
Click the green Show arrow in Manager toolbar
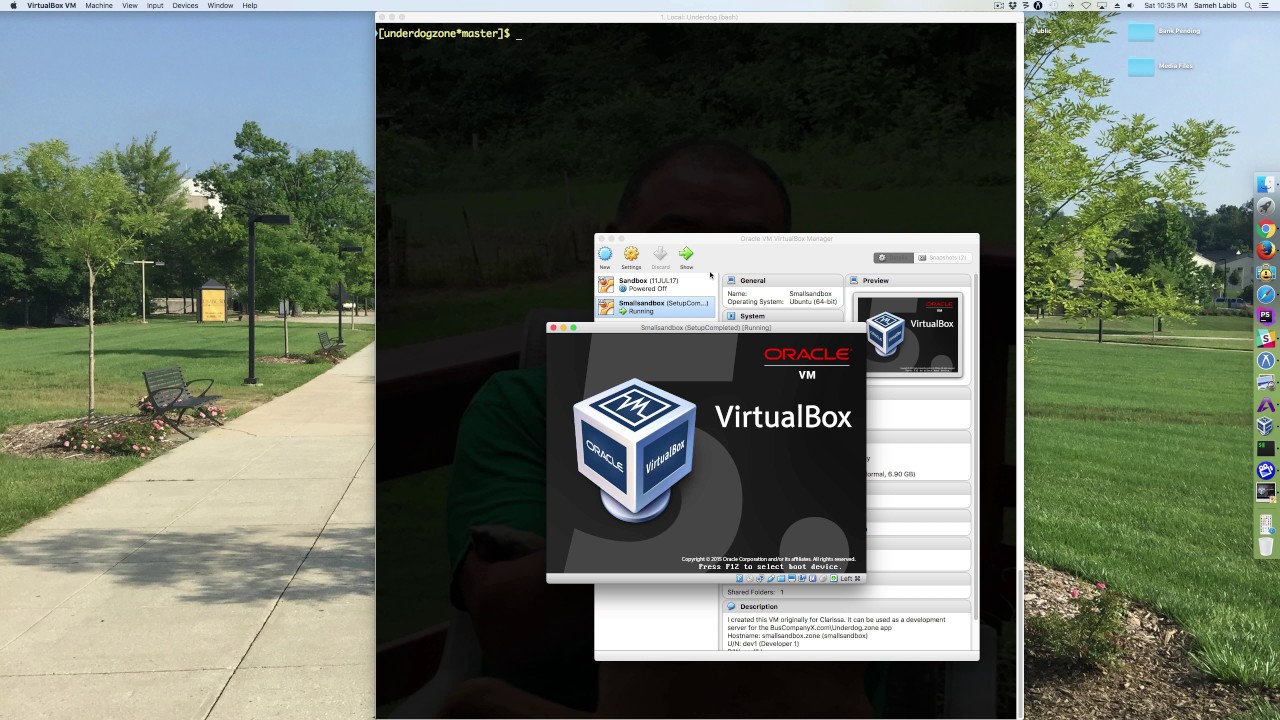coord(686,254)
